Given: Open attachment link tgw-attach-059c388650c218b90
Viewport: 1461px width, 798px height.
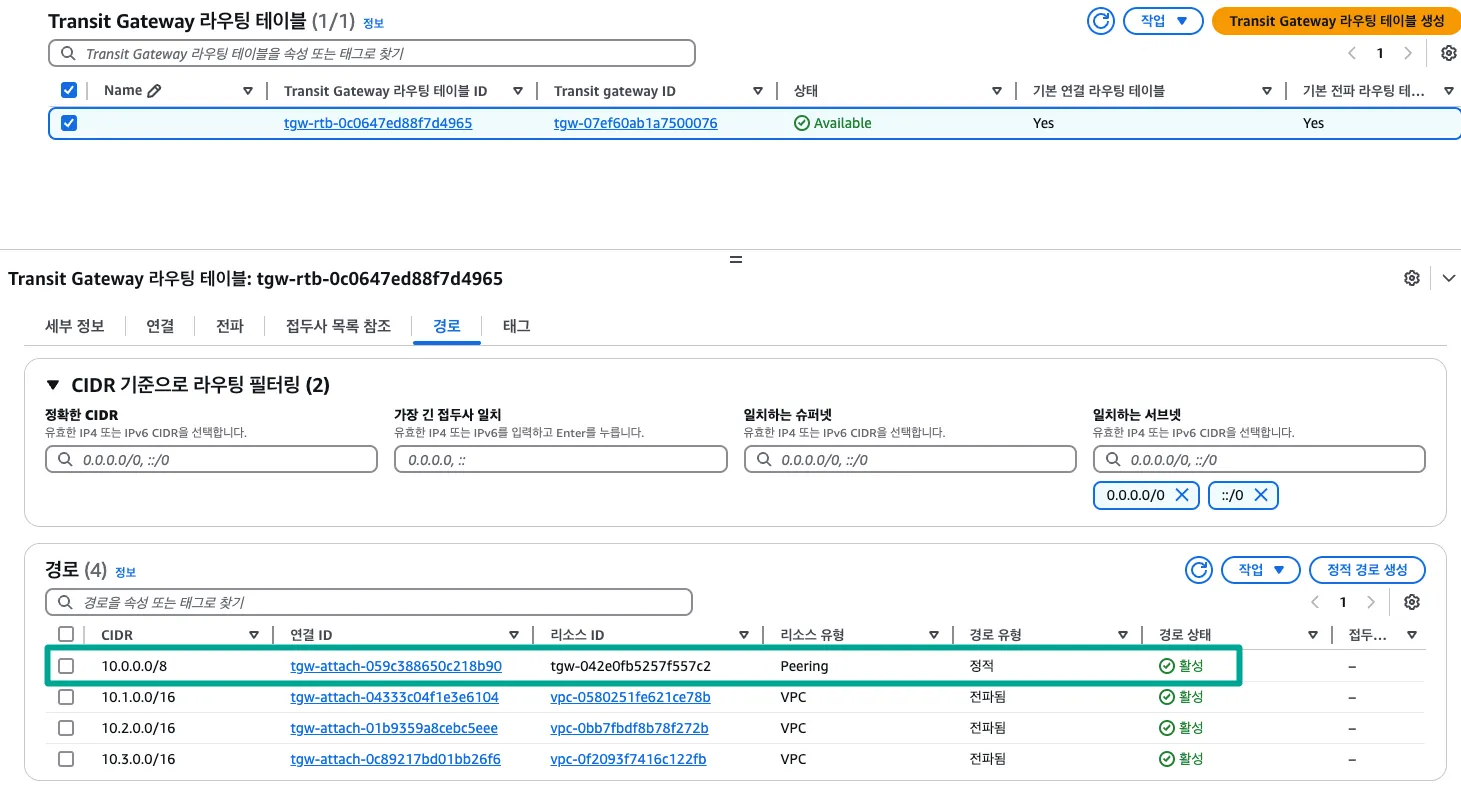Looking at the screenshot, I should (395, 666).
